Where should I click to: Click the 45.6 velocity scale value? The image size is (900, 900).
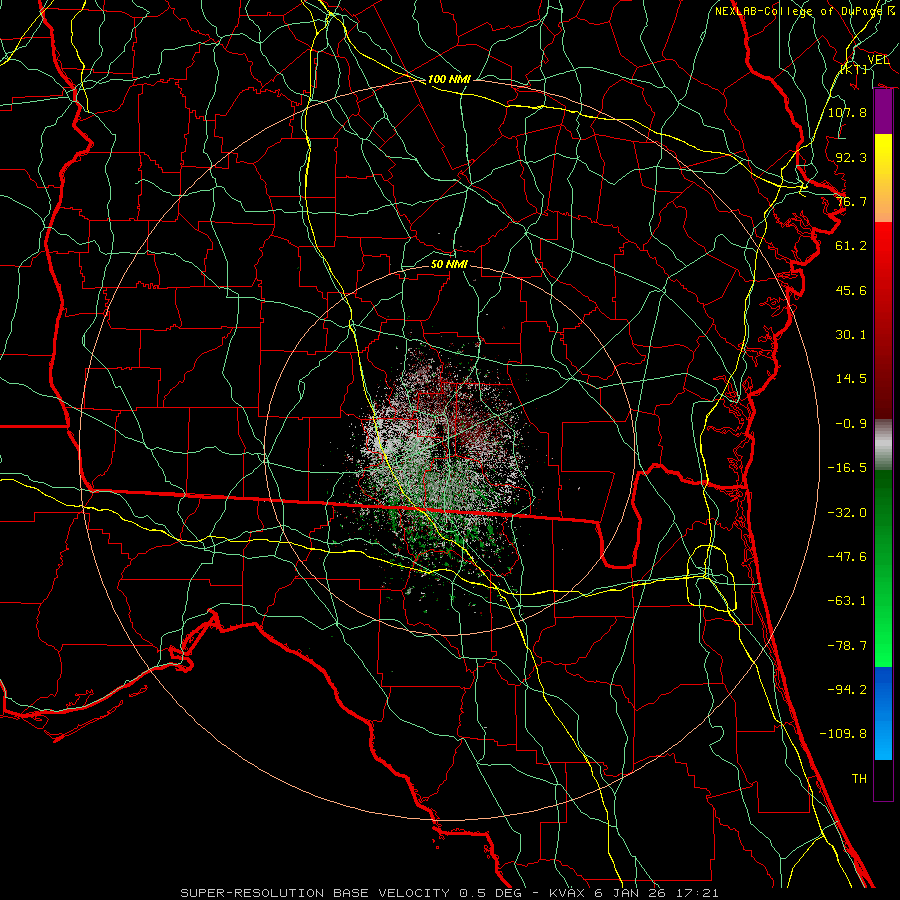(x=851, y=290)
